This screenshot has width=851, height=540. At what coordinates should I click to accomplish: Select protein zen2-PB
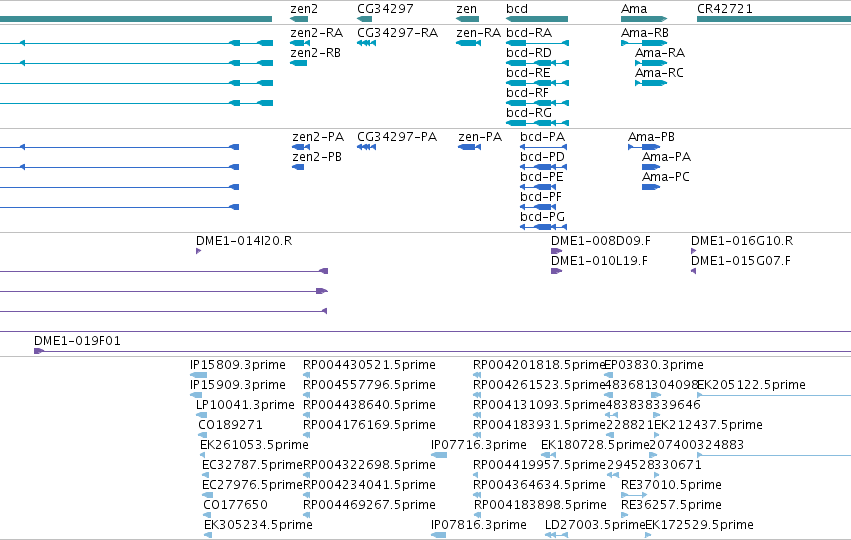[317, 157]
